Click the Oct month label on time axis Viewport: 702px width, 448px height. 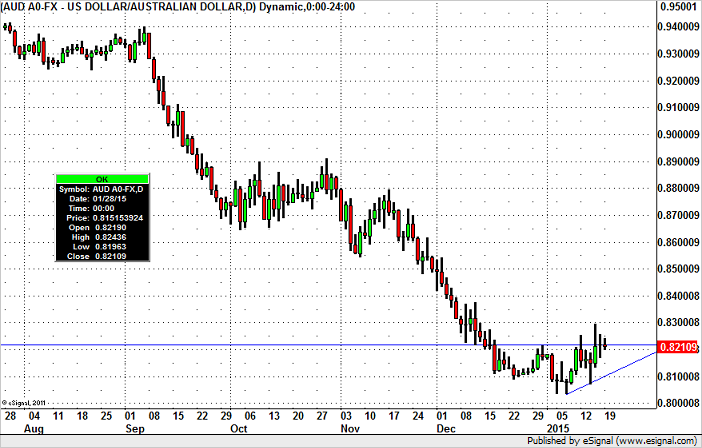(x=239, y=429)
